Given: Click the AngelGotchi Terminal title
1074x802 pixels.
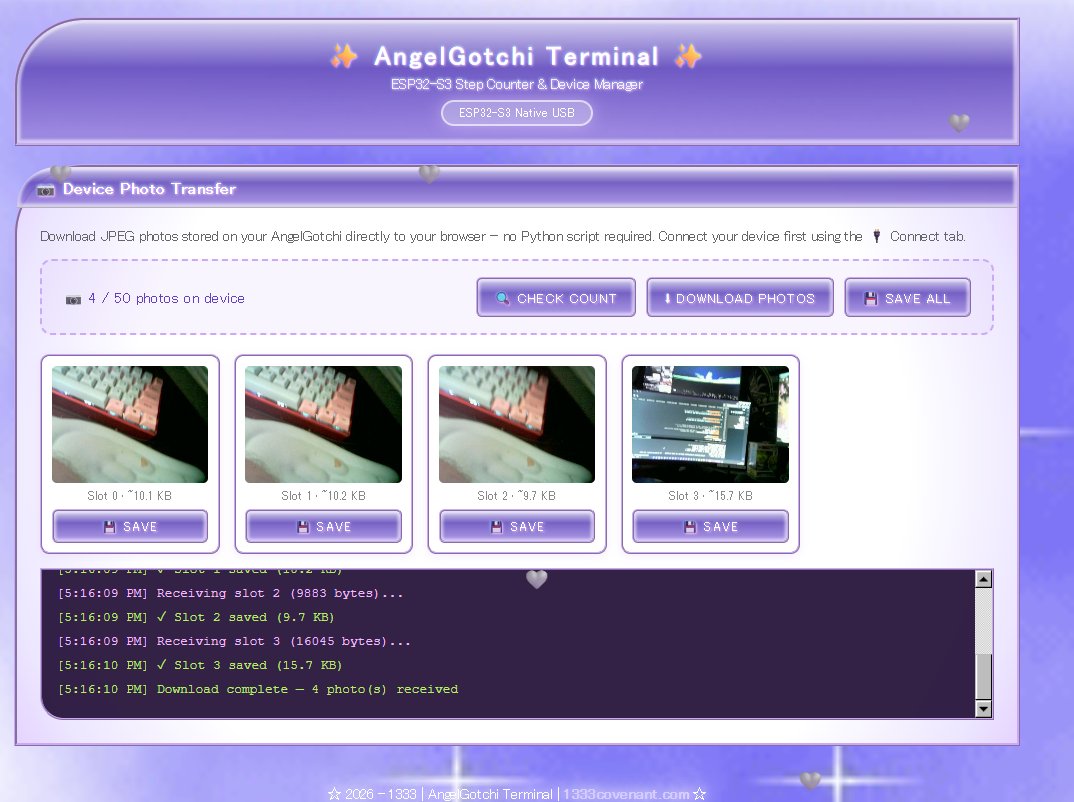Looking at the screenshot, I should pos(516,56).
